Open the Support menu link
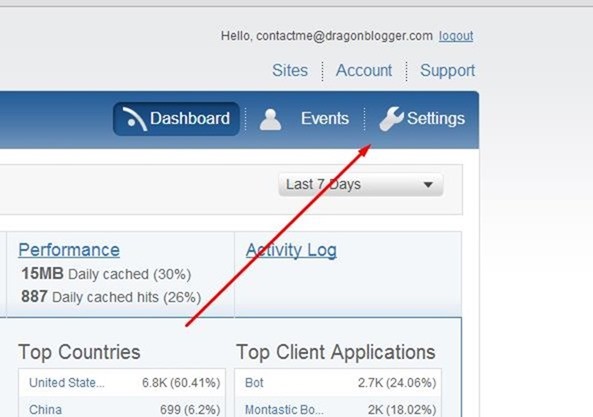Image resolution: width=593 pixels, height=417 pixels. (447, 70)
